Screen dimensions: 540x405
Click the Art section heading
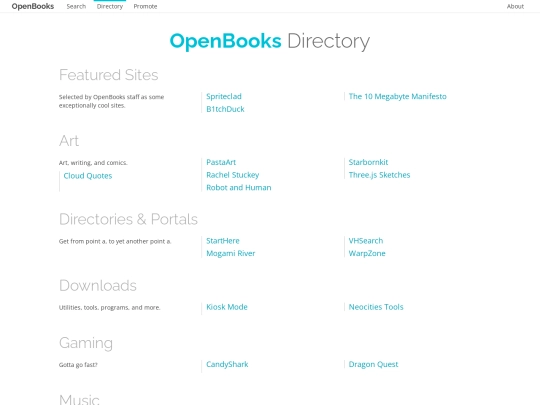tap(69, 141)
